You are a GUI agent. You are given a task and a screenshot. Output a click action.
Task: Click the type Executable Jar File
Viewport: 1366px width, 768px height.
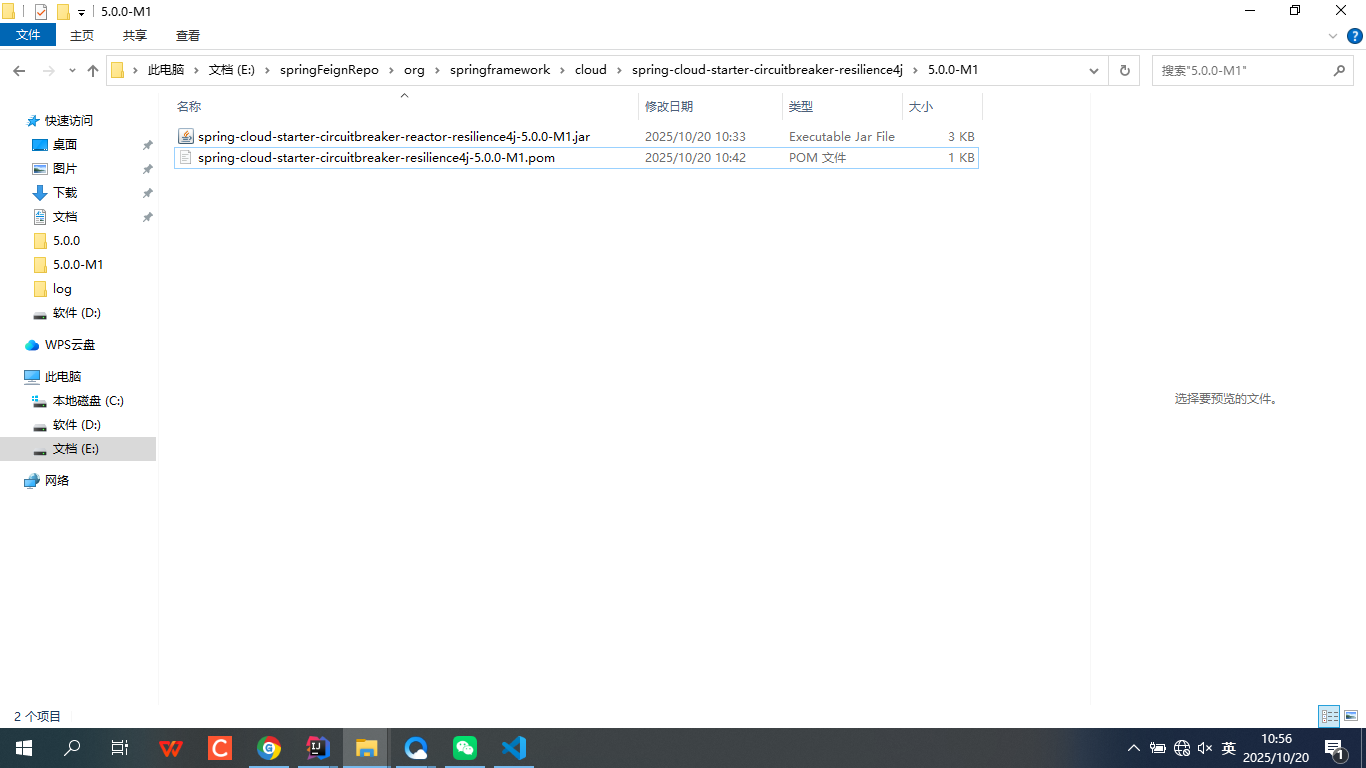[x=842, y=136]
